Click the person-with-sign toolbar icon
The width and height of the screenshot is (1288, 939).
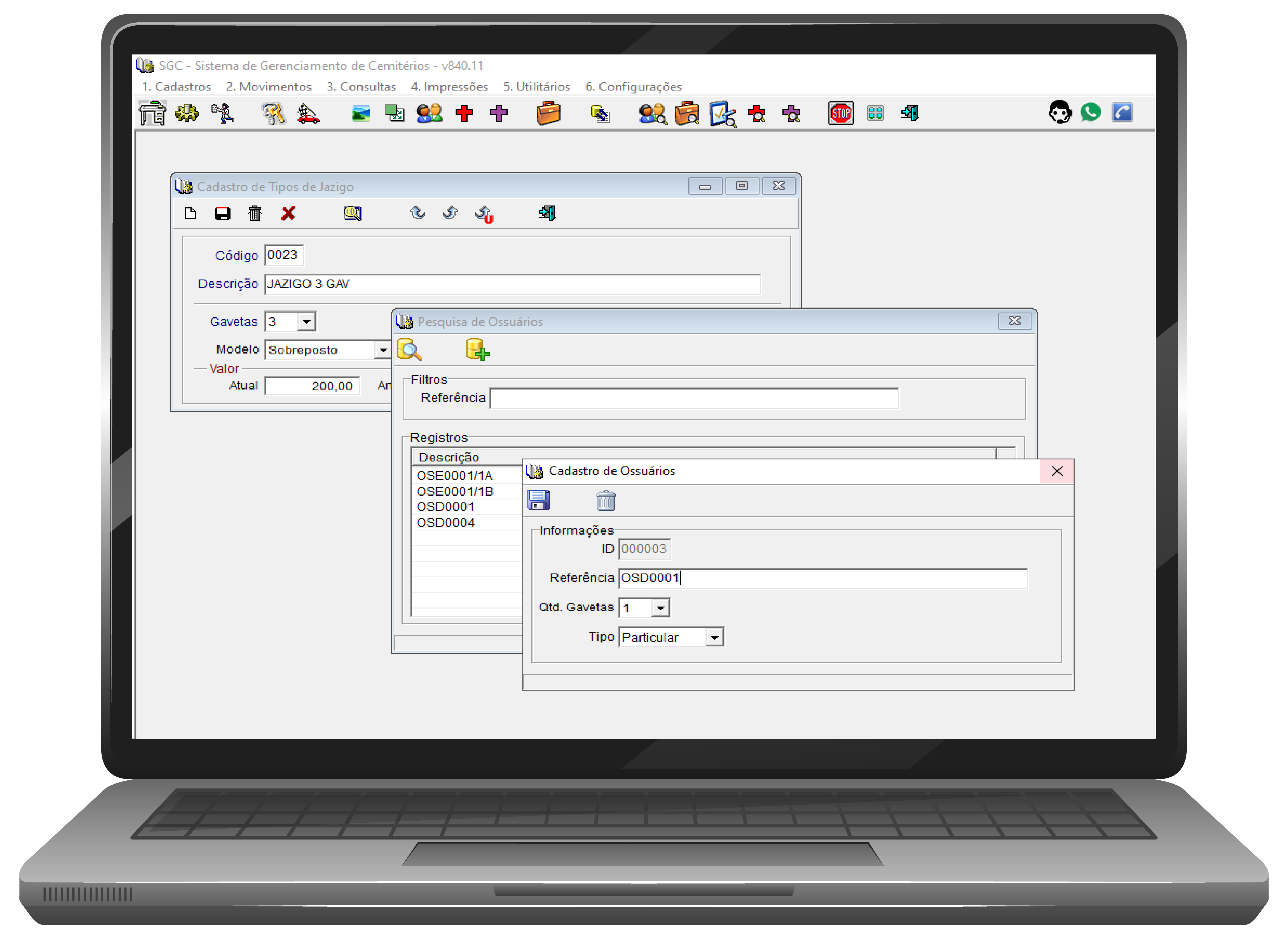222,113
